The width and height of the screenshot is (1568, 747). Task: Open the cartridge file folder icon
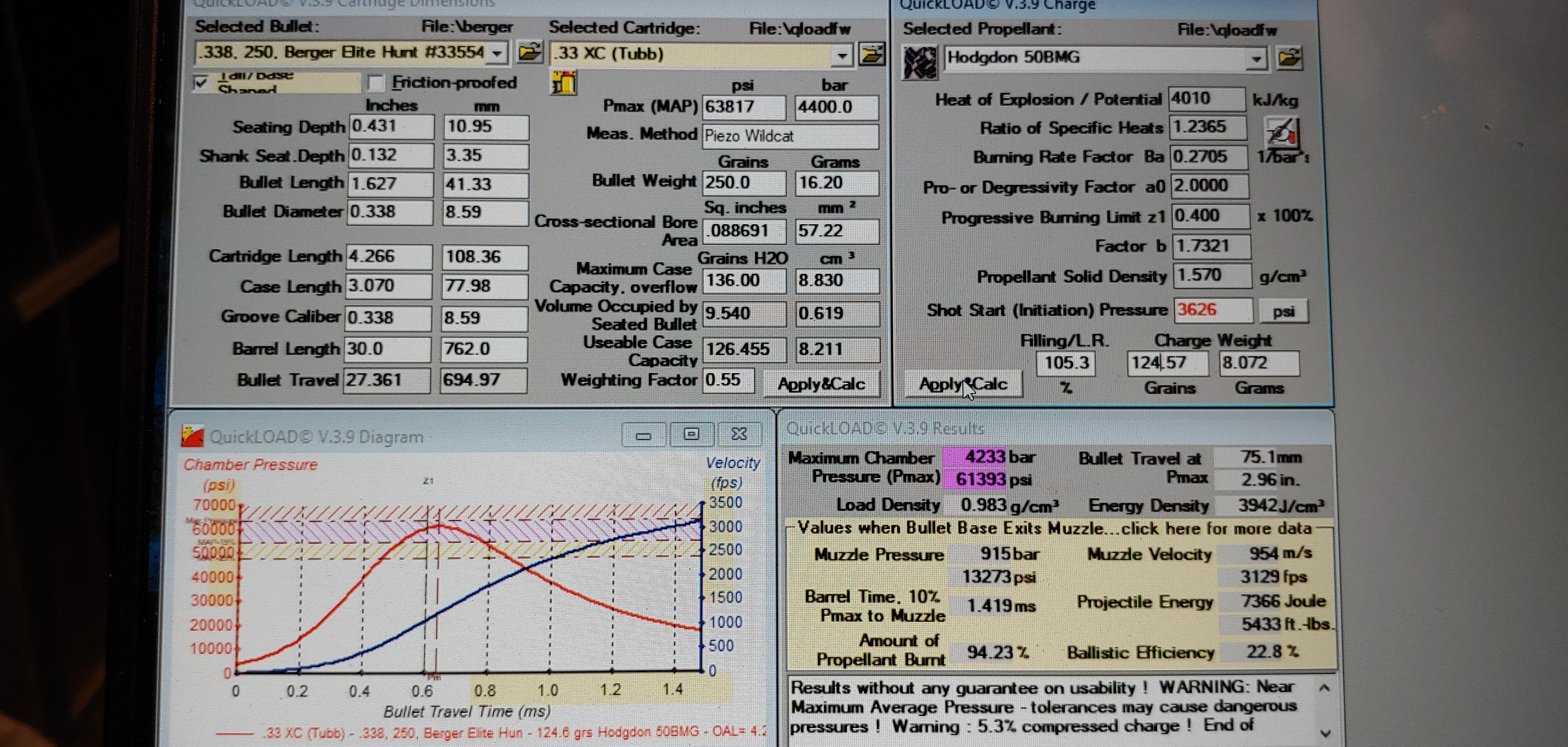pos(872,54)
